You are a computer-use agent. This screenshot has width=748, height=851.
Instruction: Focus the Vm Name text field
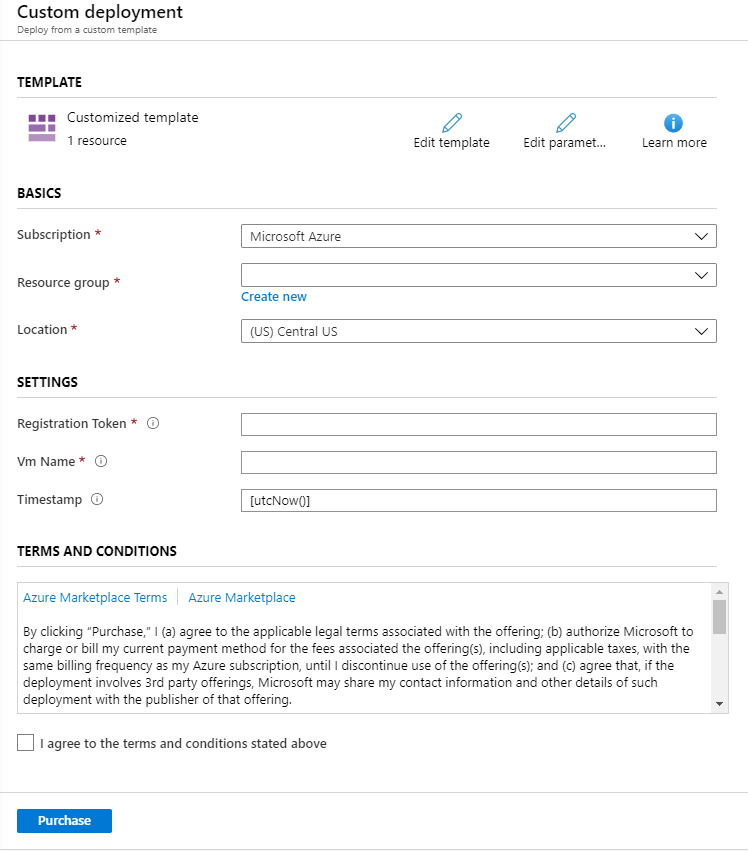pyautogui.click(x=478, y=463)
